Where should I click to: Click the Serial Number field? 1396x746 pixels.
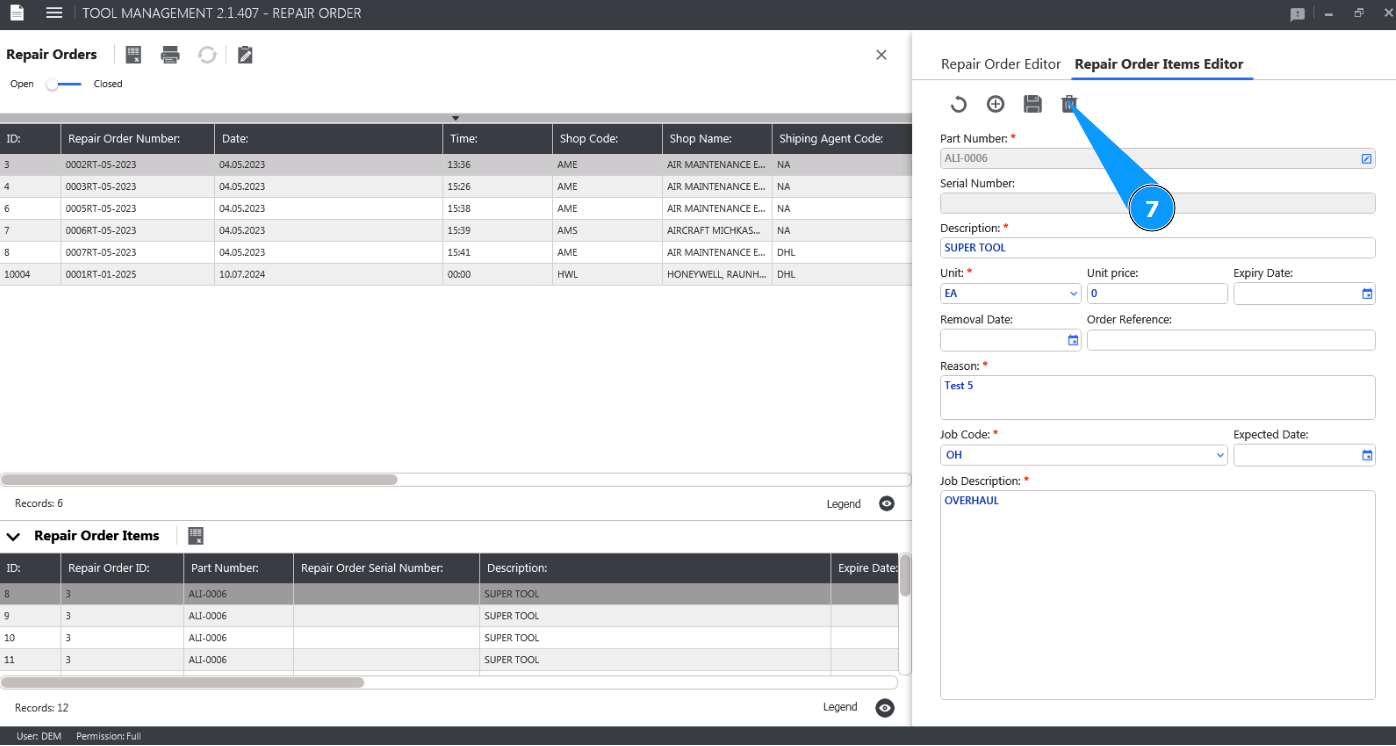[1158, 203]
